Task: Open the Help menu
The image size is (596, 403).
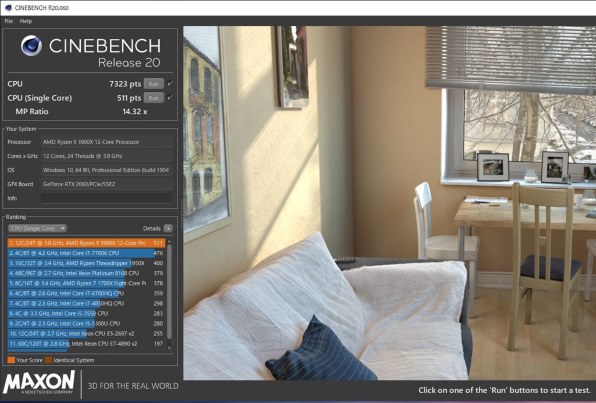Action: click(x=26, y=21)
